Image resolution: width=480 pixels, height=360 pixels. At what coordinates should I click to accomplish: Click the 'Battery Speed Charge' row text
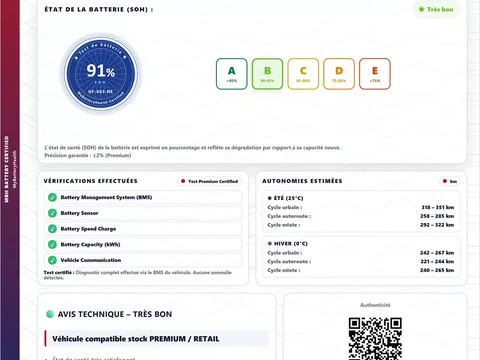pyautogui.click(x=88, y=229)
